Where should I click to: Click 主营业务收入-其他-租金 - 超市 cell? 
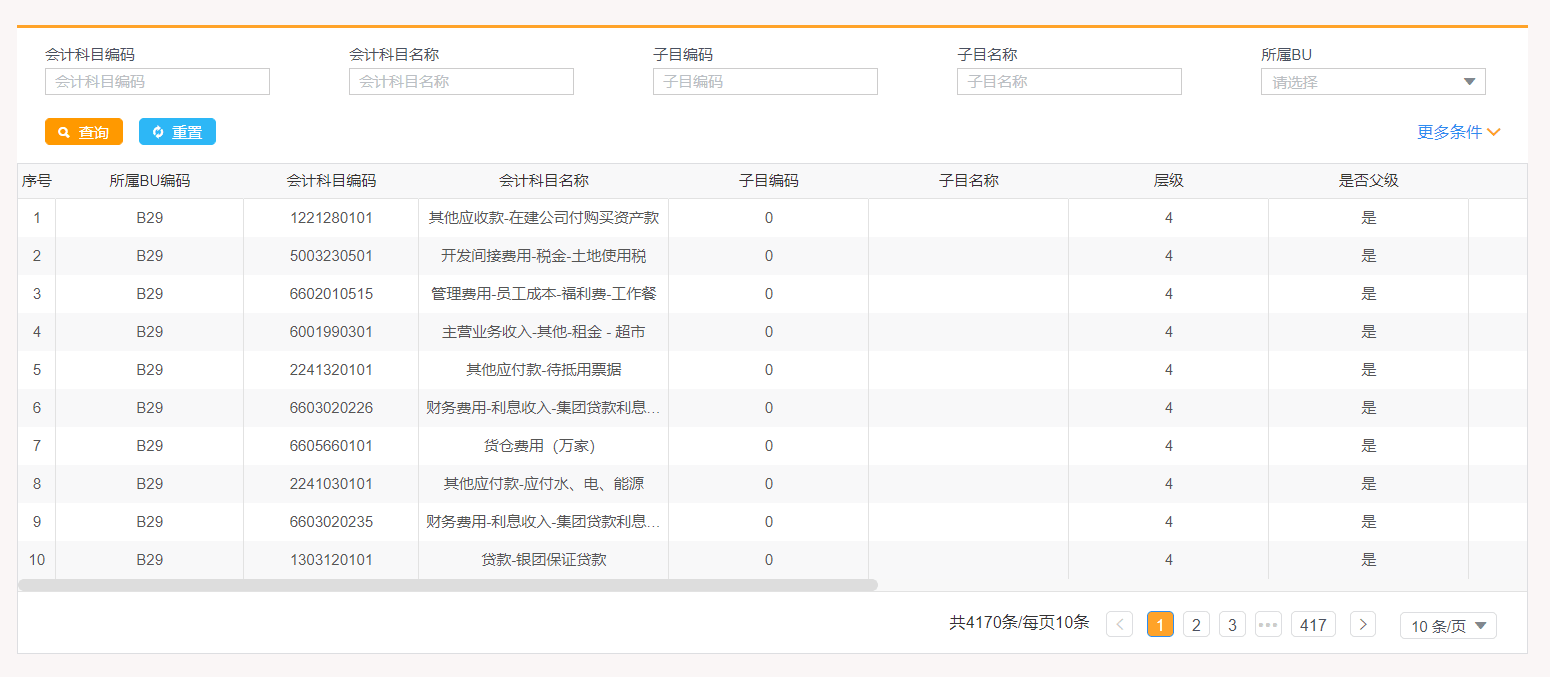[x=544, y=332]
